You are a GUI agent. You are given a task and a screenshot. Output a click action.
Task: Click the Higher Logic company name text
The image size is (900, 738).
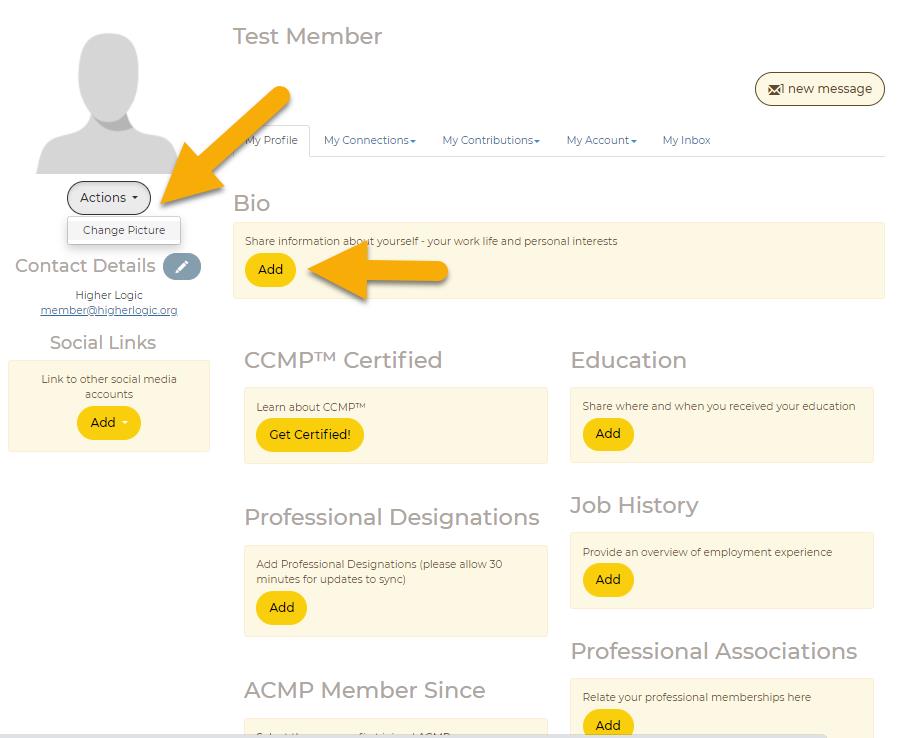[108, 295]
